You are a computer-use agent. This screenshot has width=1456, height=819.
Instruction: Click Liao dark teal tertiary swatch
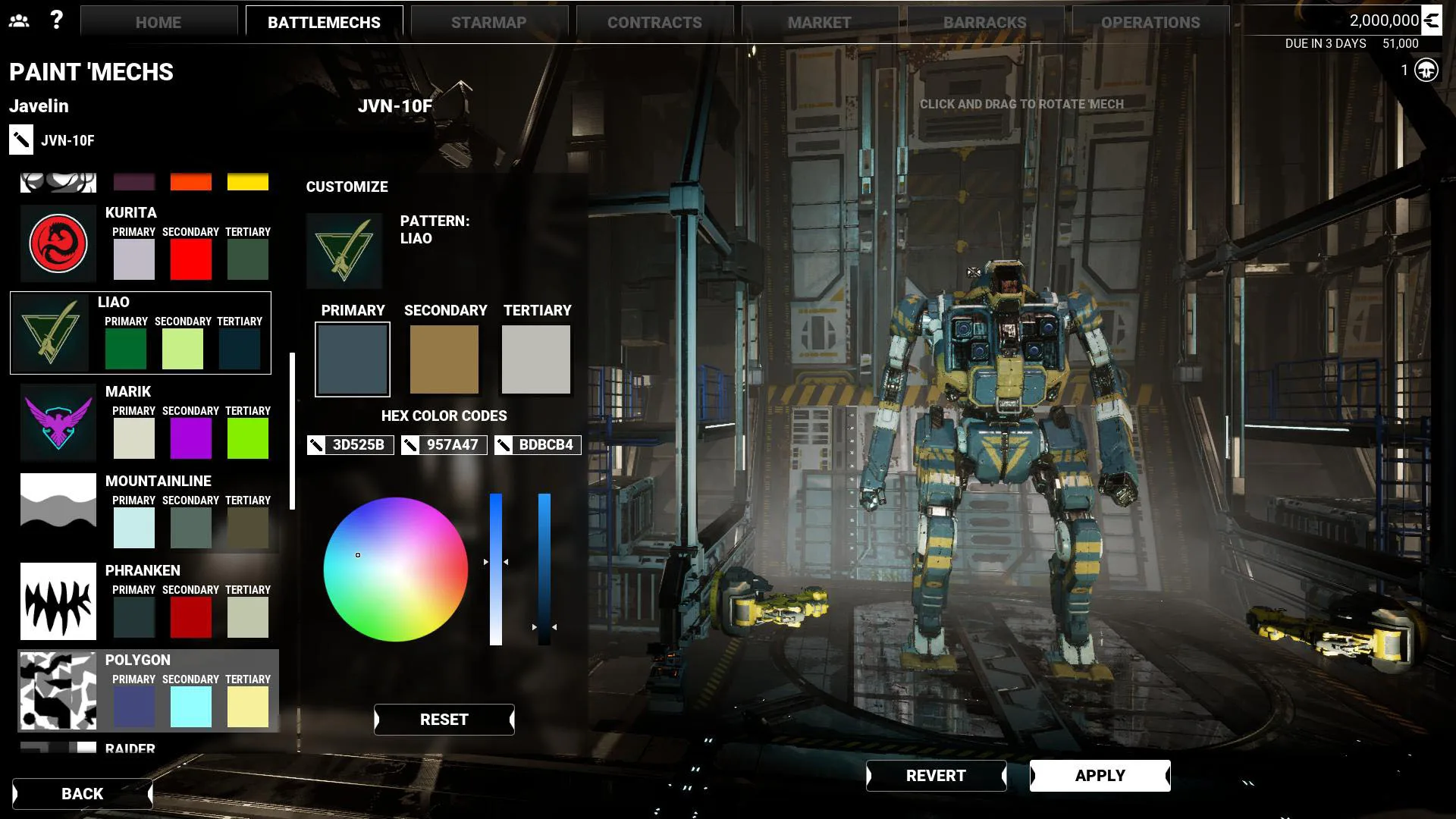click(x=240, y=349)
